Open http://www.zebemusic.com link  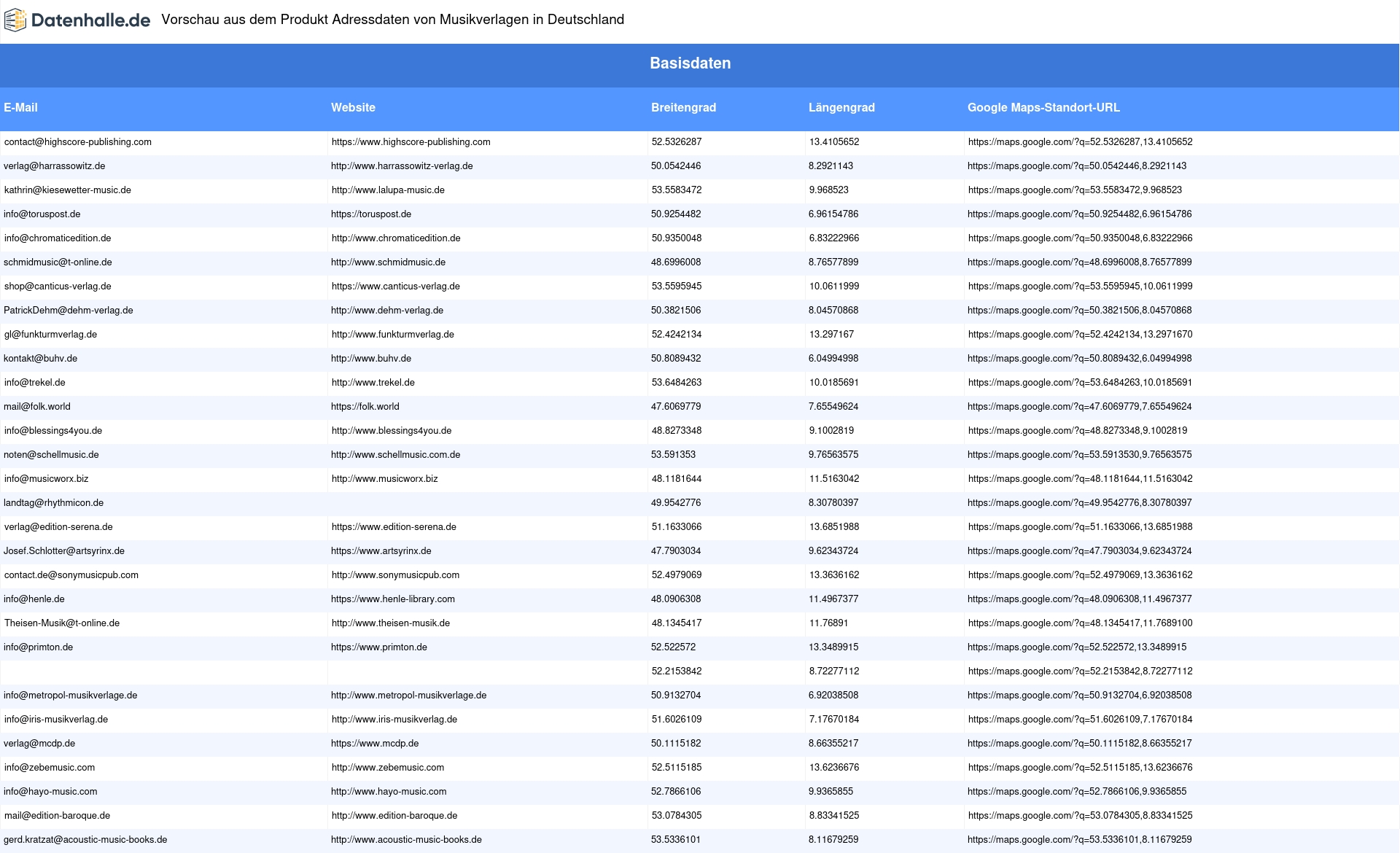point(388,768)
